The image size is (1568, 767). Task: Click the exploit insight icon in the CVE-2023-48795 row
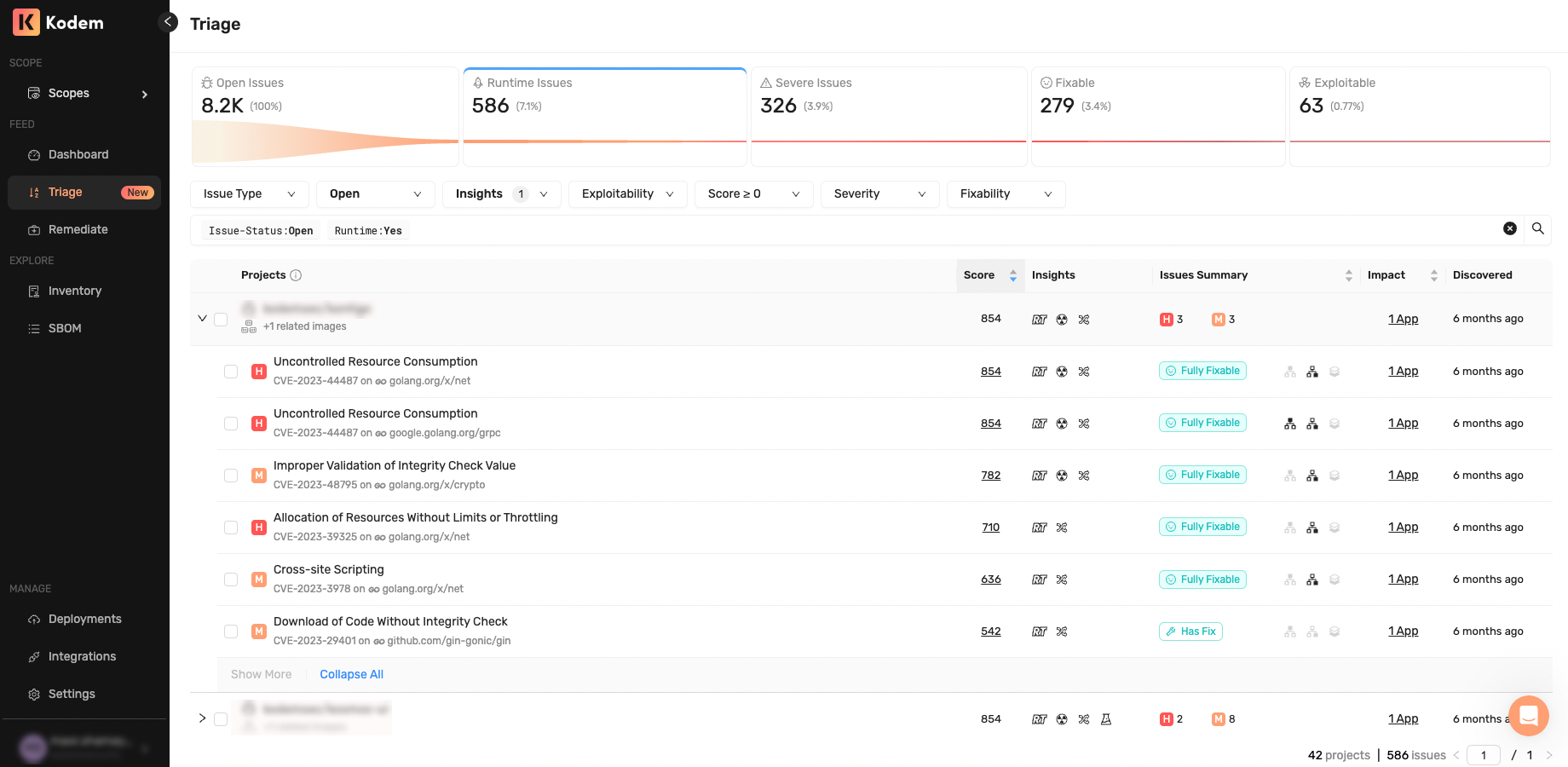click(1062, 476)
